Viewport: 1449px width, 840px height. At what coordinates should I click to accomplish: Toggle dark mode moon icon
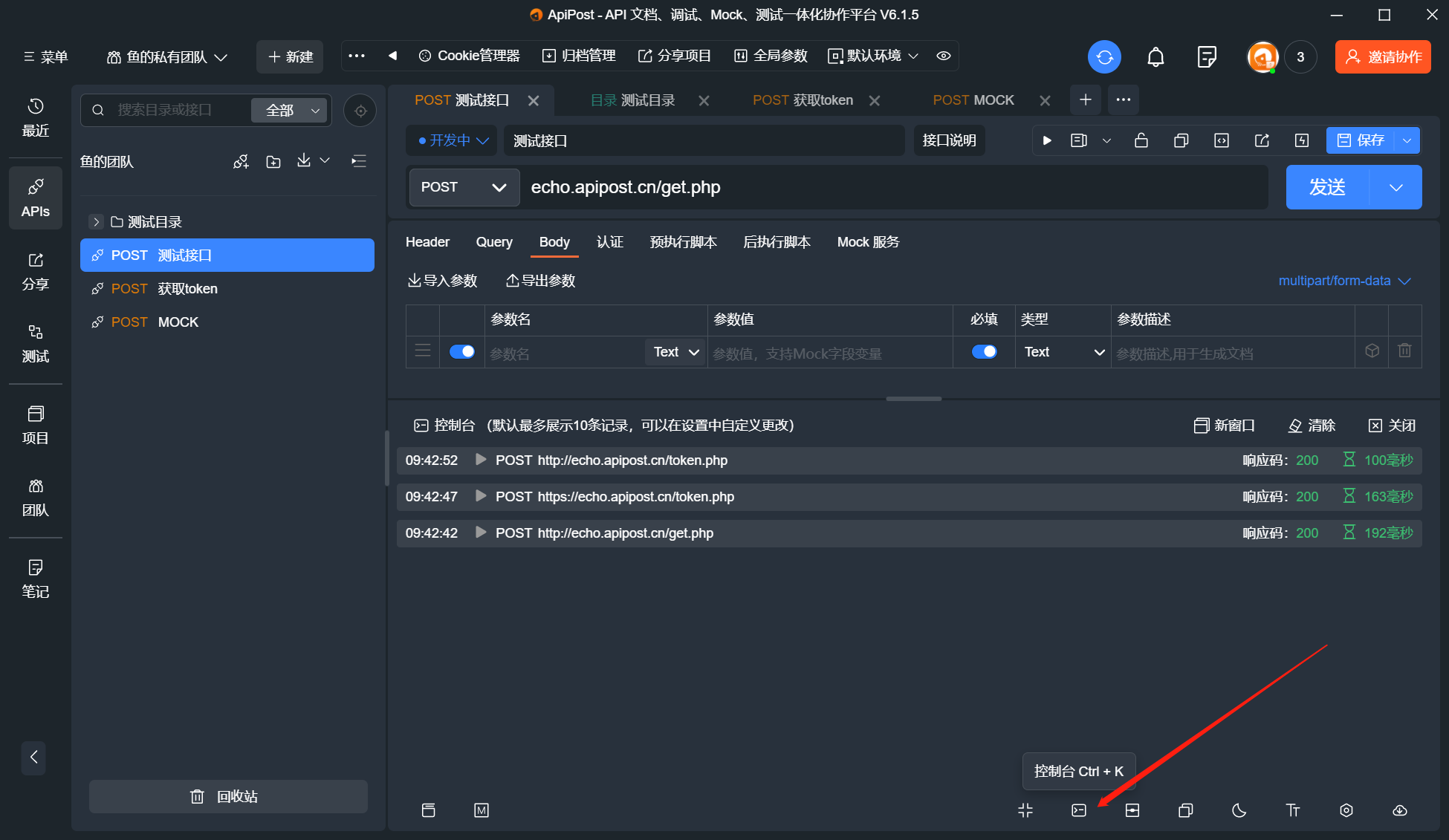coord(1239,810)
